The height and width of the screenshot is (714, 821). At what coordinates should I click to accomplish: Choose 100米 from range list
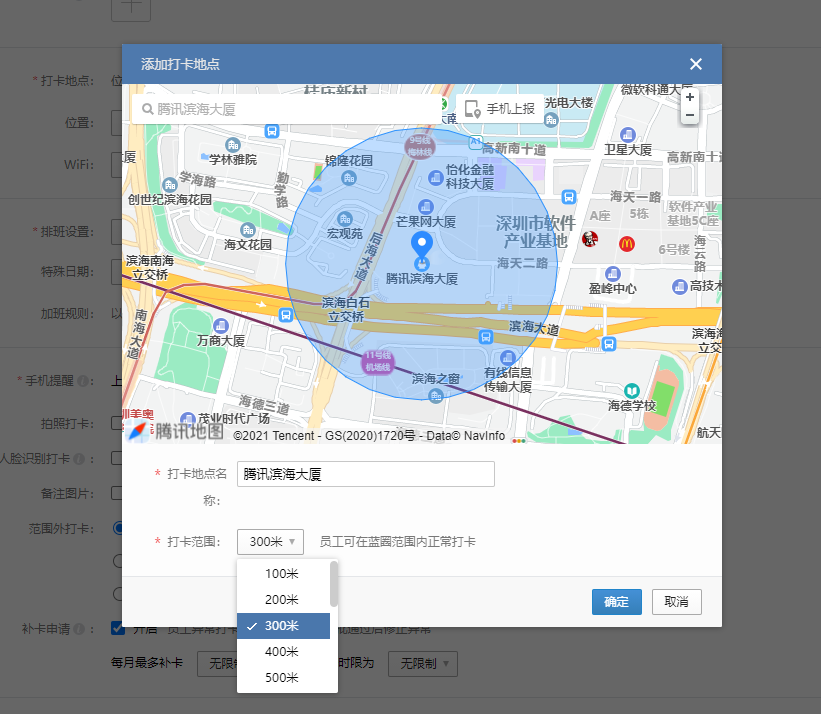[282, 574]
